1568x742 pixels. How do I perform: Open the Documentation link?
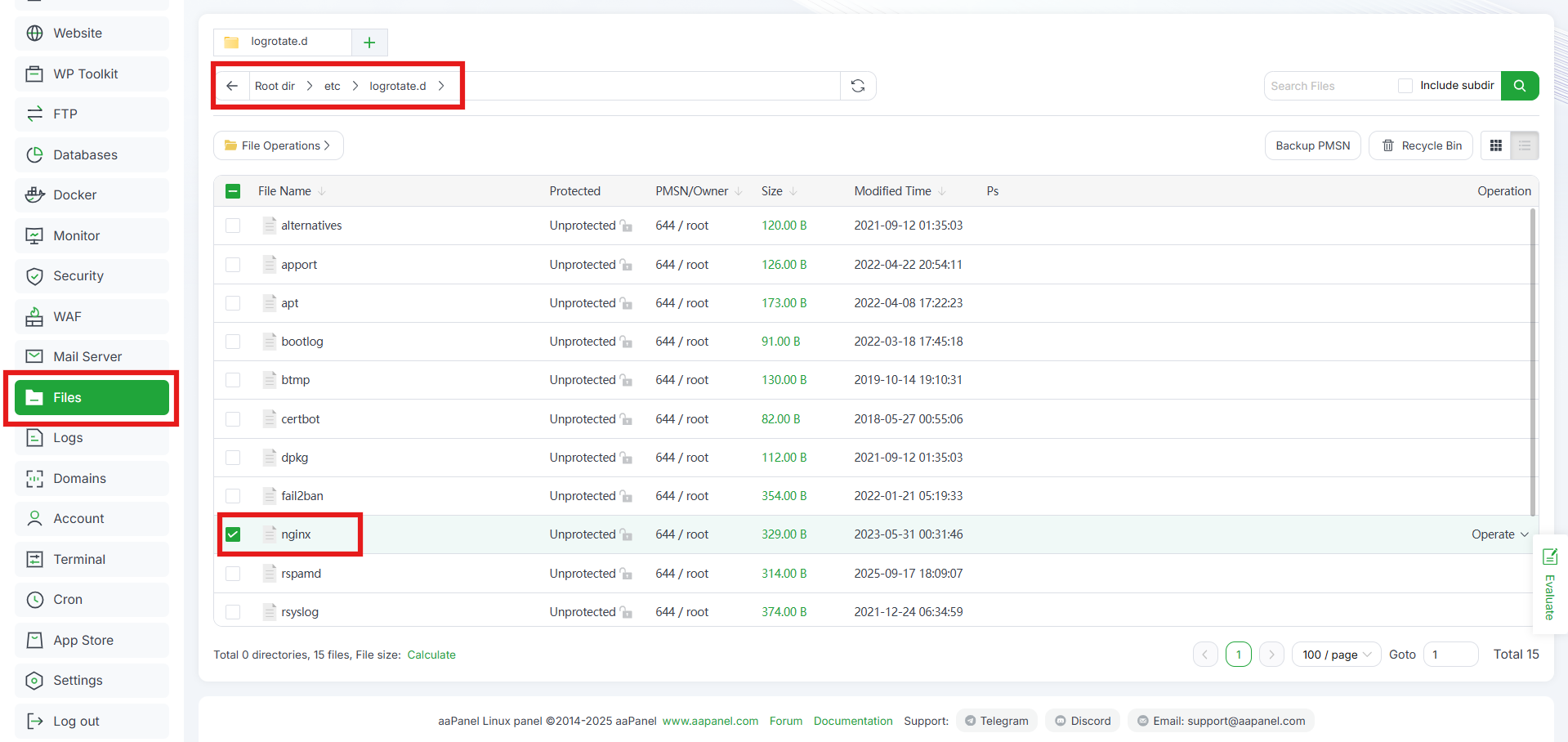click(853, 721)
